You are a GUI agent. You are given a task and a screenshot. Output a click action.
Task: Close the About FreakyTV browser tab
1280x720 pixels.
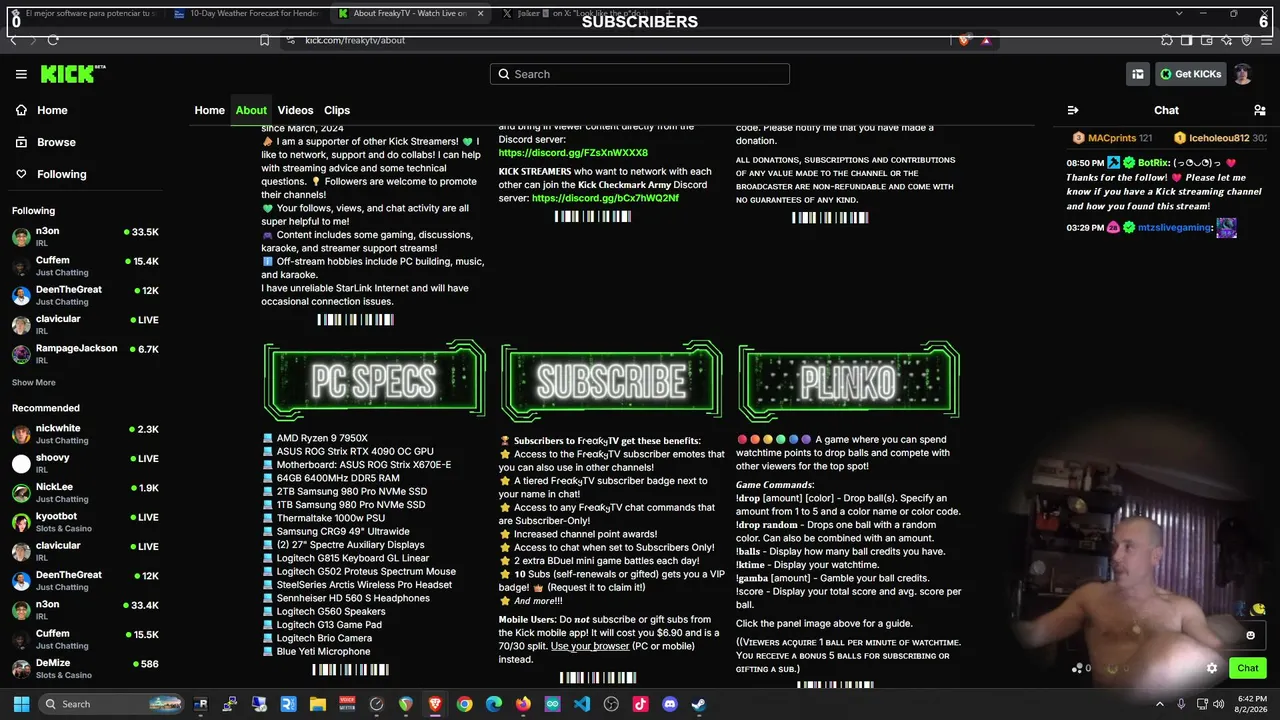coord(480,13)
